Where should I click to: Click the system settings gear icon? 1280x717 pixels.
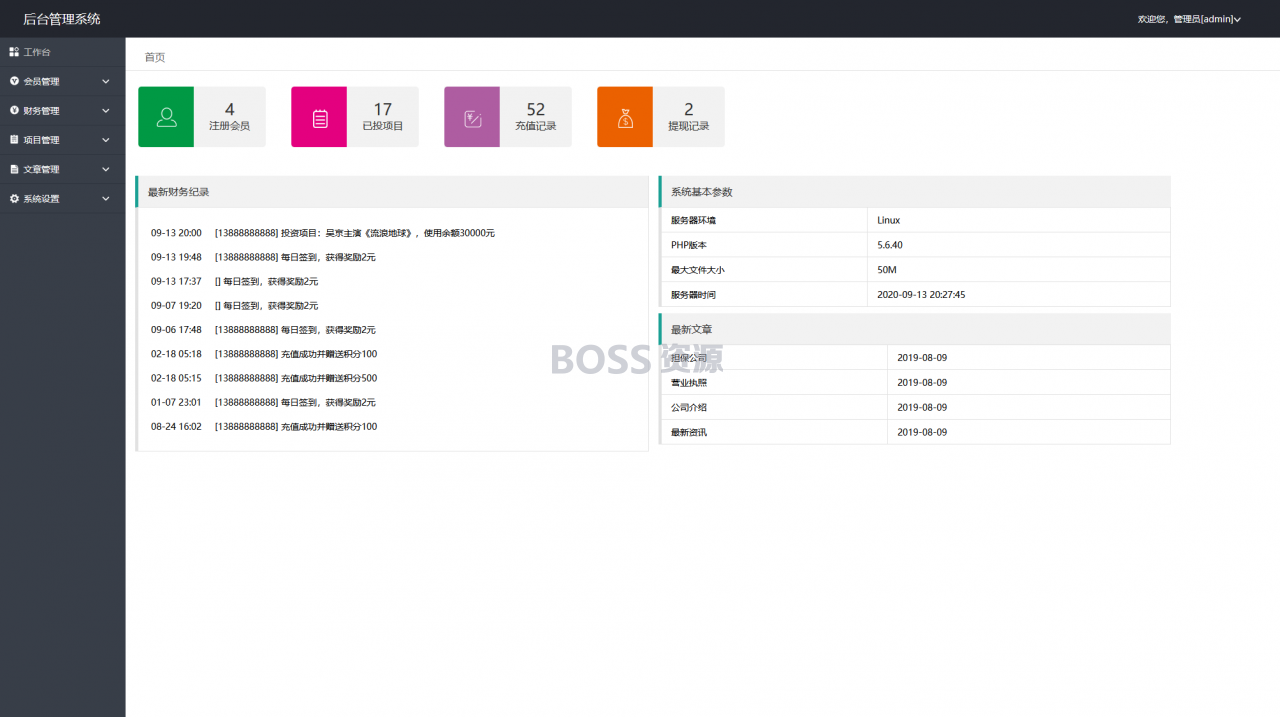click(x=14, y=198)
